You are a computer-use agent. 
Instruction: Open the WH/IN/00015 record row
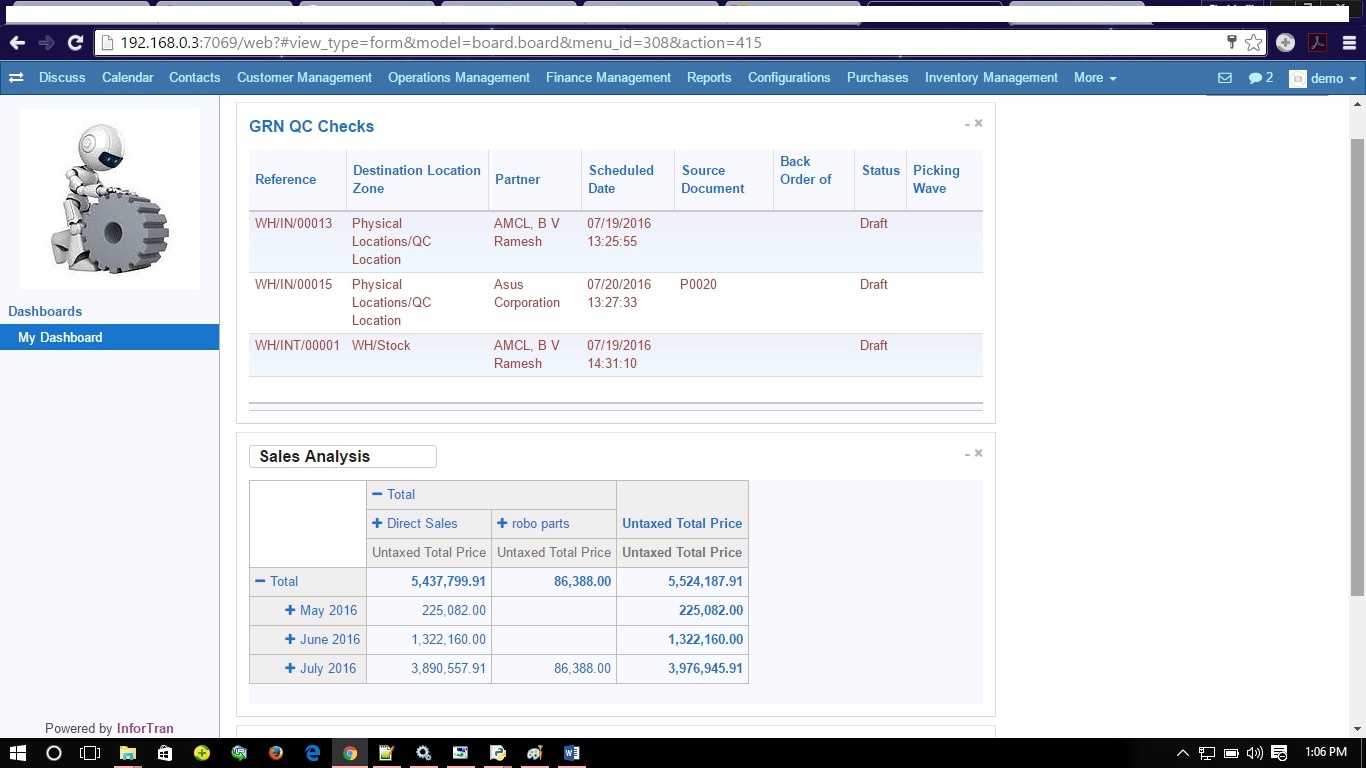coord(293,285)
